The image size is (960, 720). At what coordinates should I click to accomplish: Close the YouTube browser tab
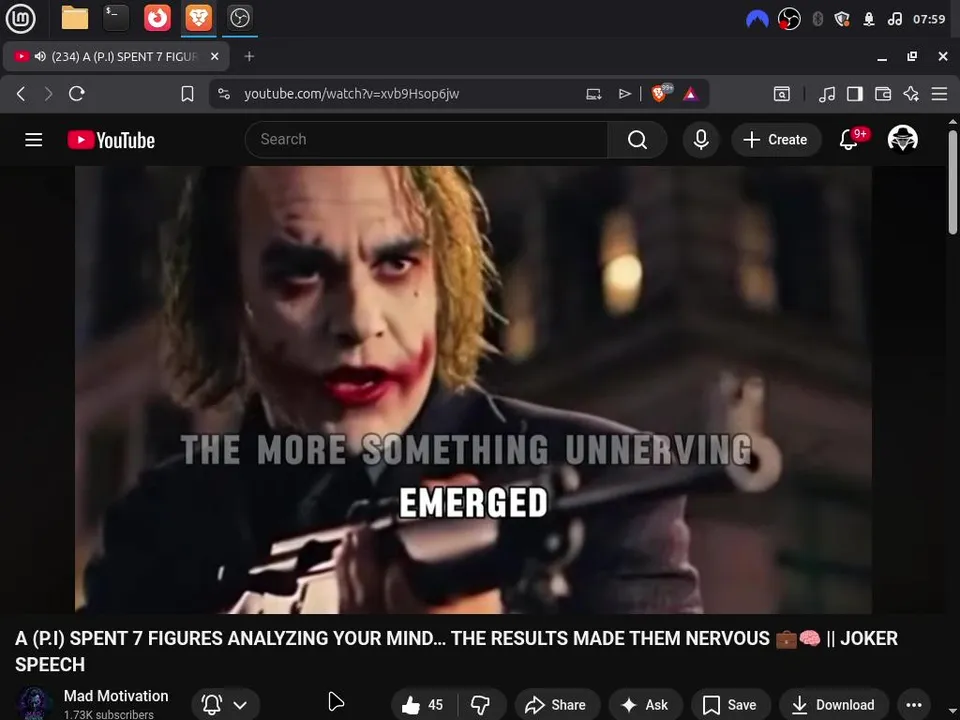pyautogui.click(x=214, y=56)
